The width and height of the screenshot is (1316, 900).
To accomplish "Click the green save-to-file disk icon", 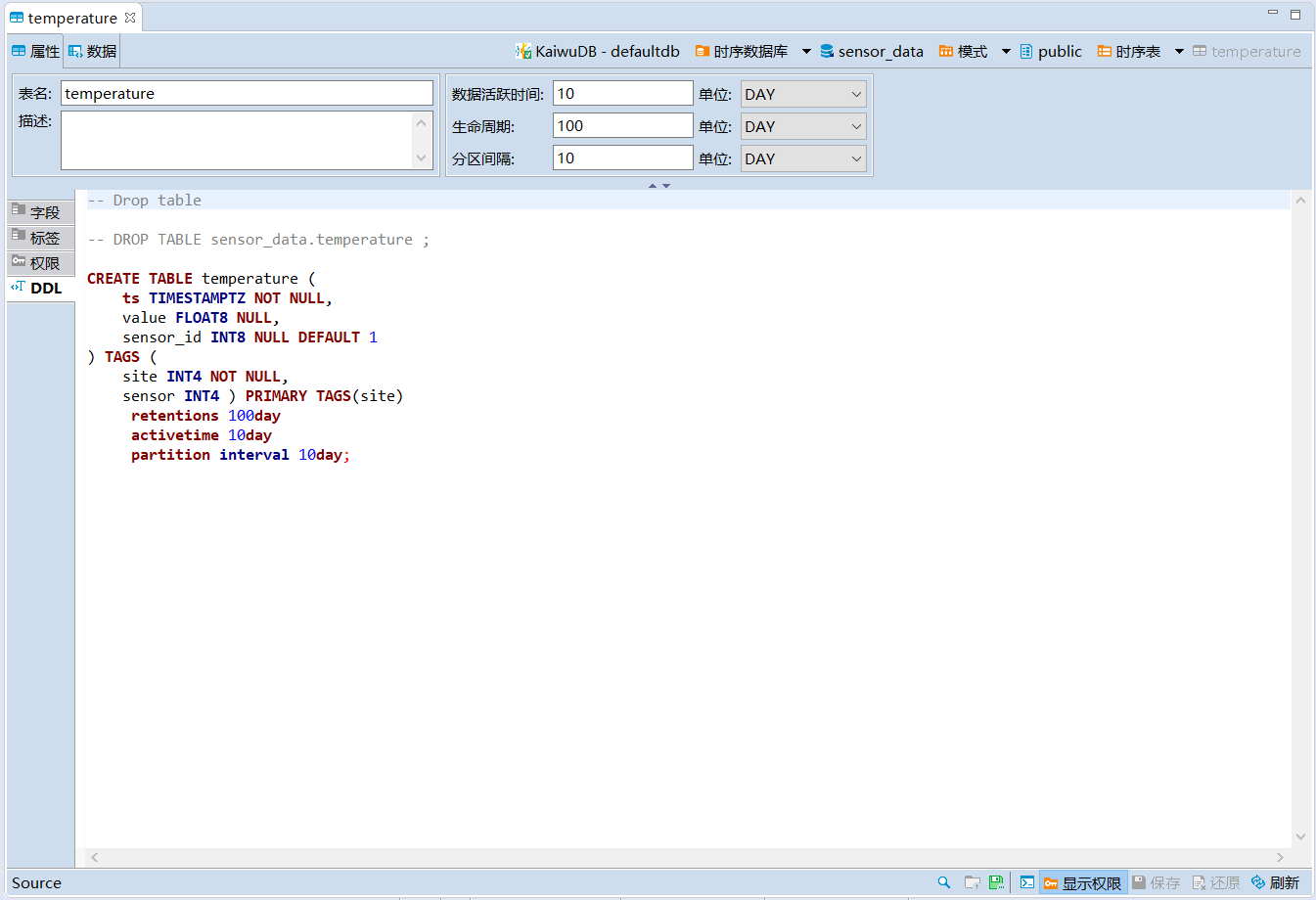I will tap(996, 882).
